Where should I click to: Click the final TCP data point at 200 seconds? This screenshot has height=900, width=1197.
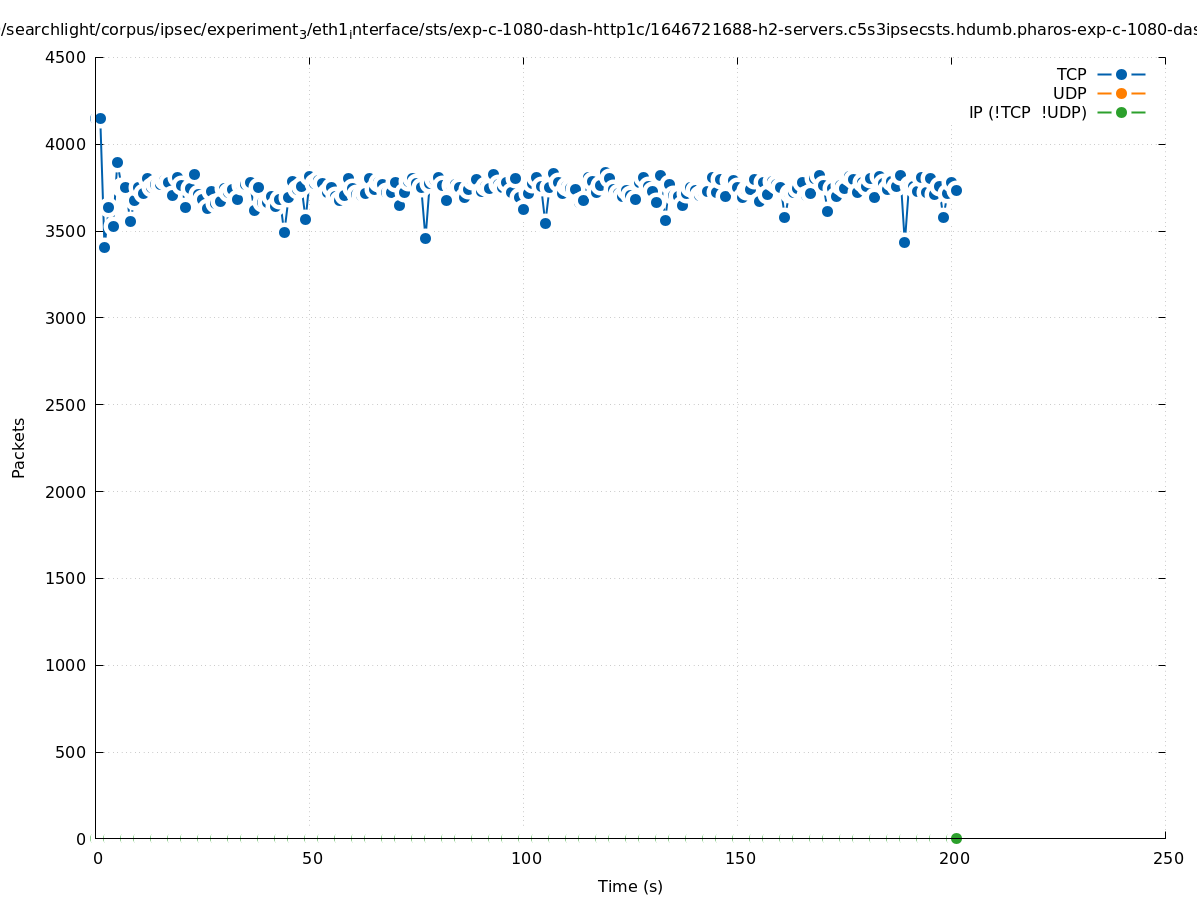pos(956,190)
